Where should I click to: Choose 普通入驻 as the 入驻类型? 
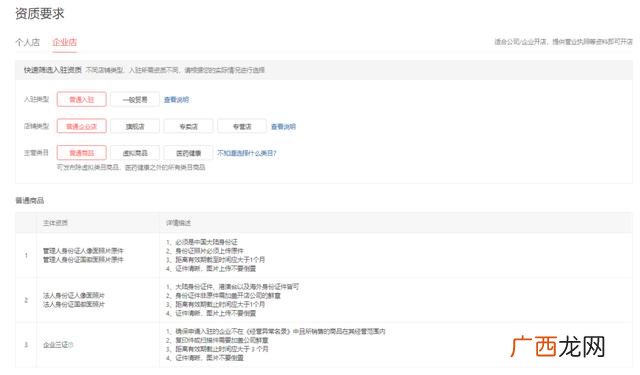(82, 99)
